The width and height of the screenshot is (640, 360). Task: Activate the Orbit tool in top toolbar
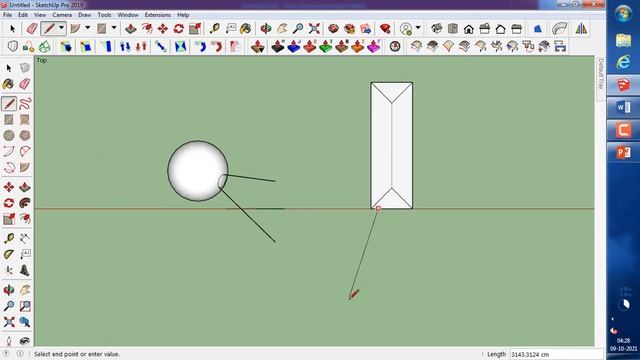pyautogui.click(x=266, y=29)
